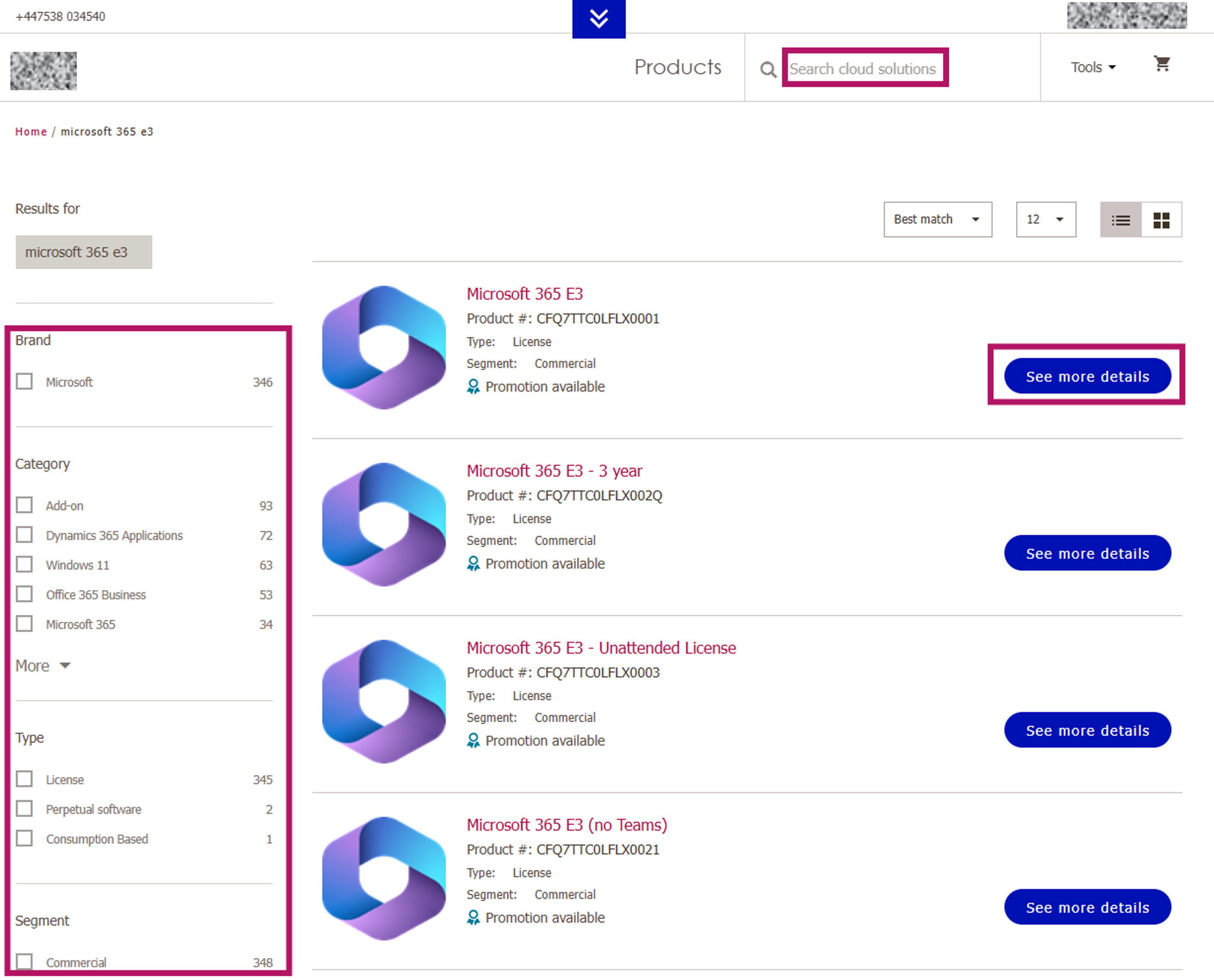This screenshot has height=980, width=1214.
Task: Open the 12 results-per-page dropdown
Action: pyautogui.click(x=1045, y=220)
